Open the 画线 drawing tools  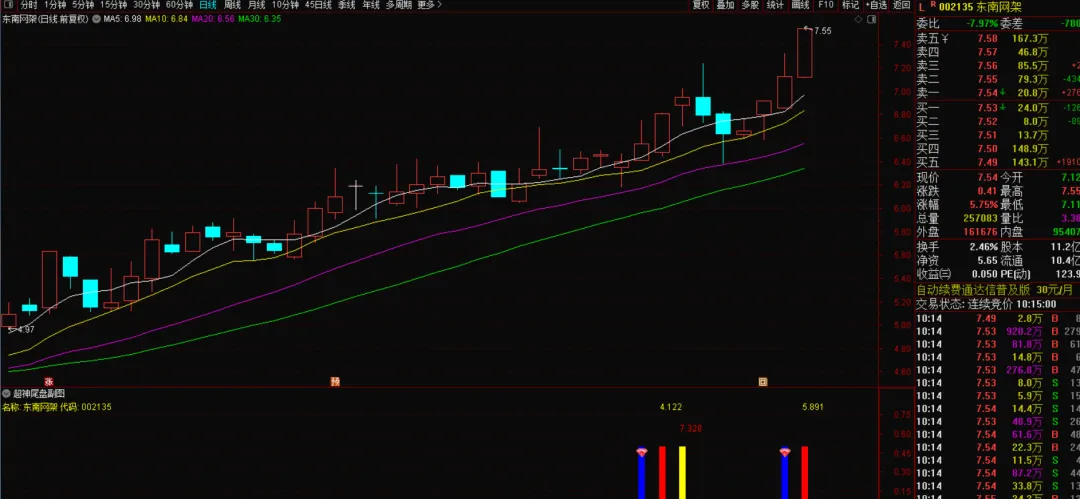(800, 5)
